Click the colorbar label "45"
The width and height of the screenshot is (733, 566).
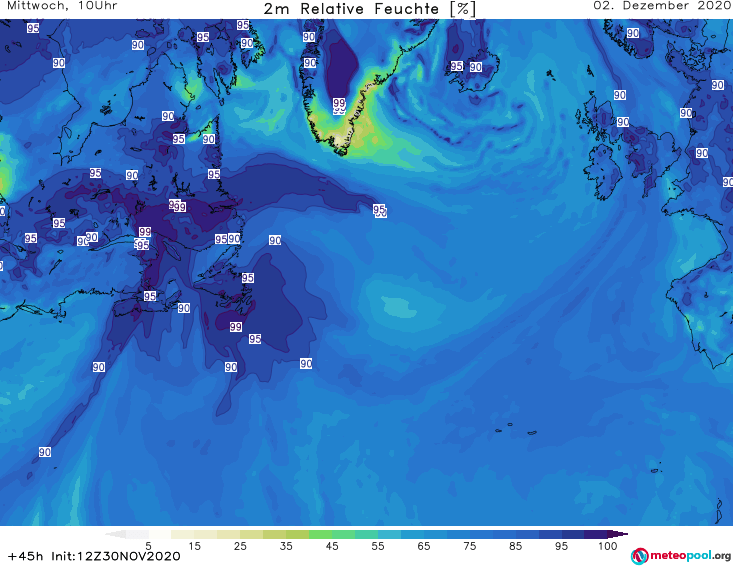(332, 546)
